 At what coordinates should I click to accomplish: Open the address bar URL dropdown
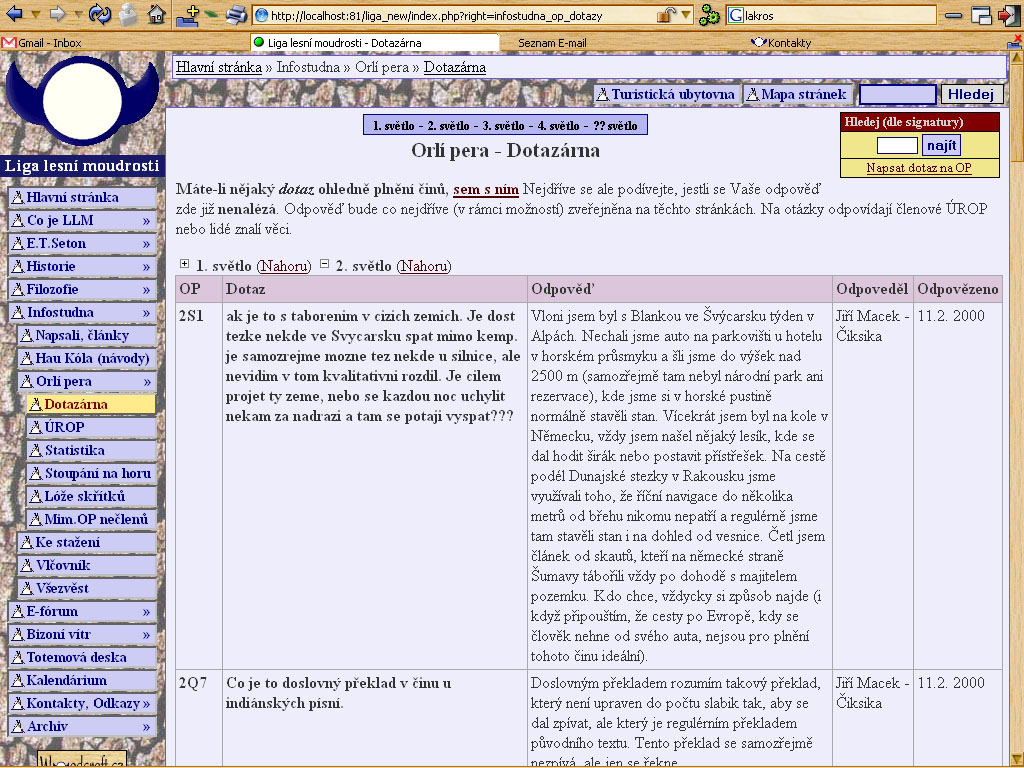686,14
